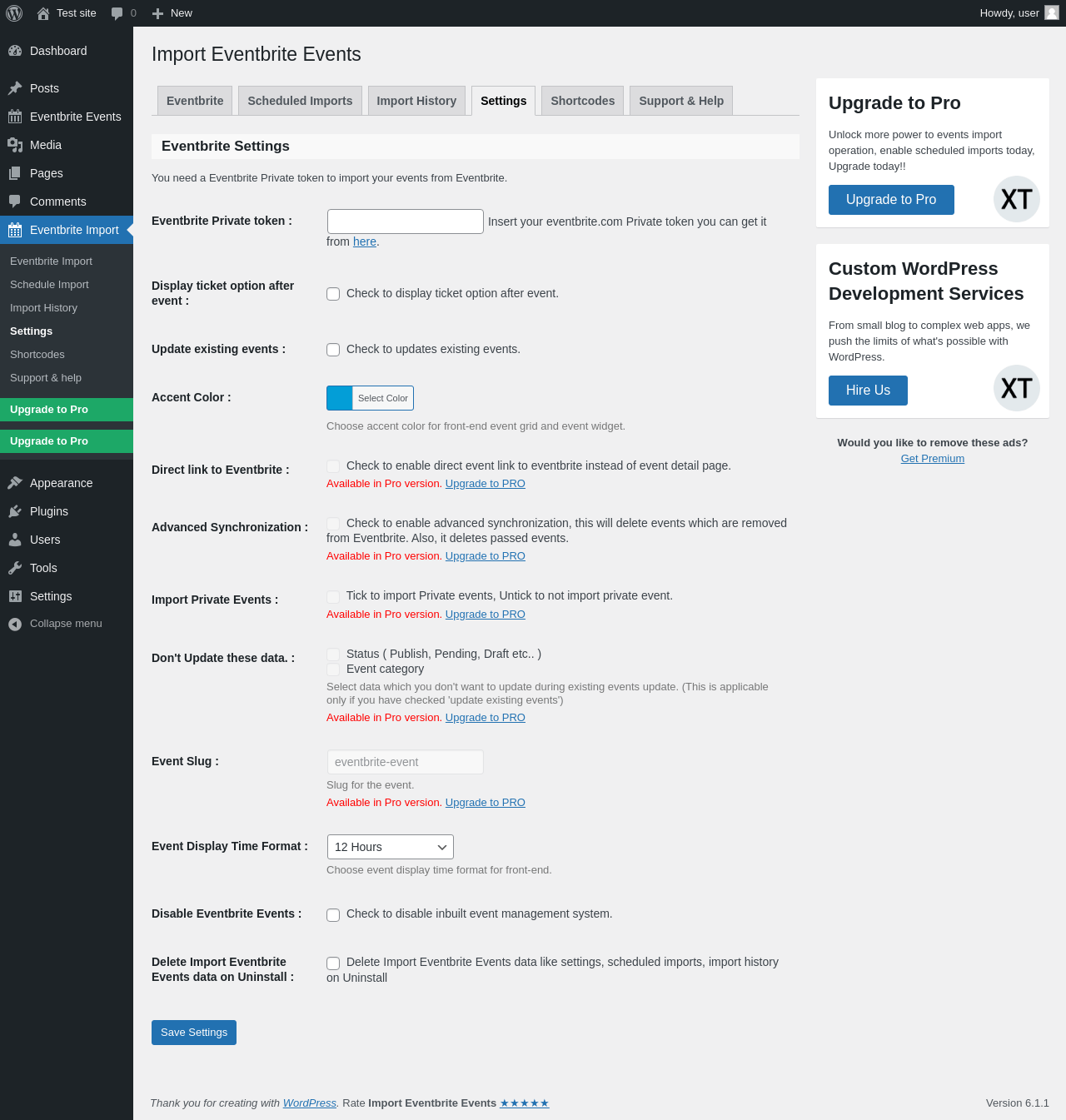Focus the Eventbrite Private token field
1066x1120 pixels.
[x=406, y=222]
